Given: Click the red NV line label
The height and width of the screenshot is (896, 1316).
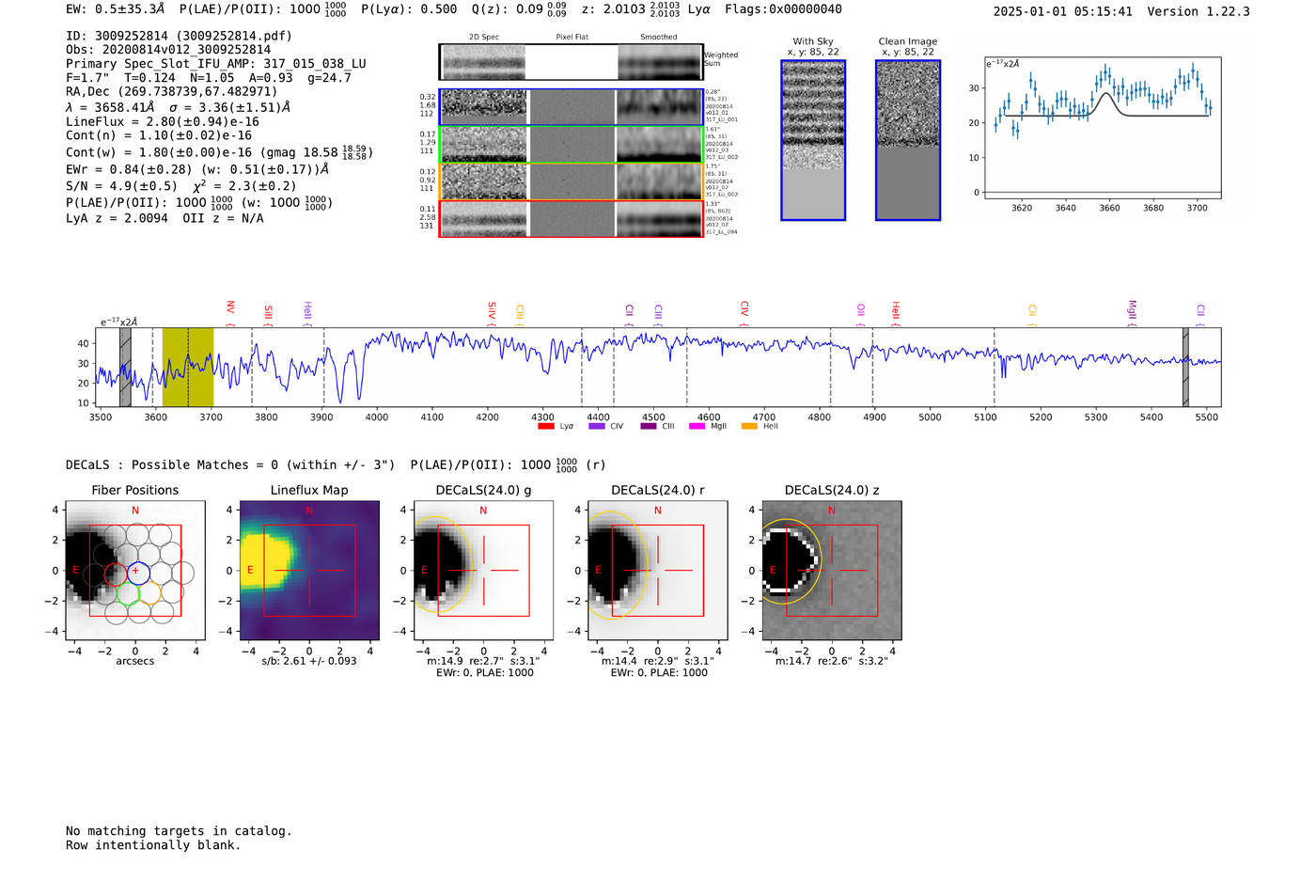Looking at the screenshot, I should 230,307.
